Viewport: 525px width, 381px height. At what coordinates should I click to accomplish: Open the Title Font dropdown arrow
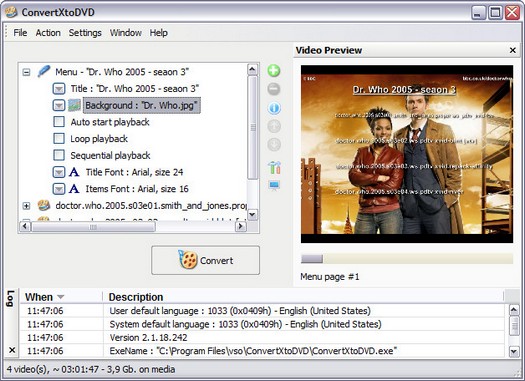click(59, 172)
